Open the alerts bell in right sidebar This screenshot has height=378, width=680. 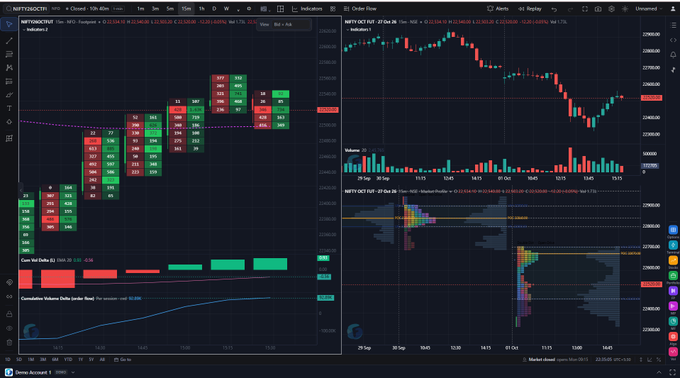coord(673,55)
